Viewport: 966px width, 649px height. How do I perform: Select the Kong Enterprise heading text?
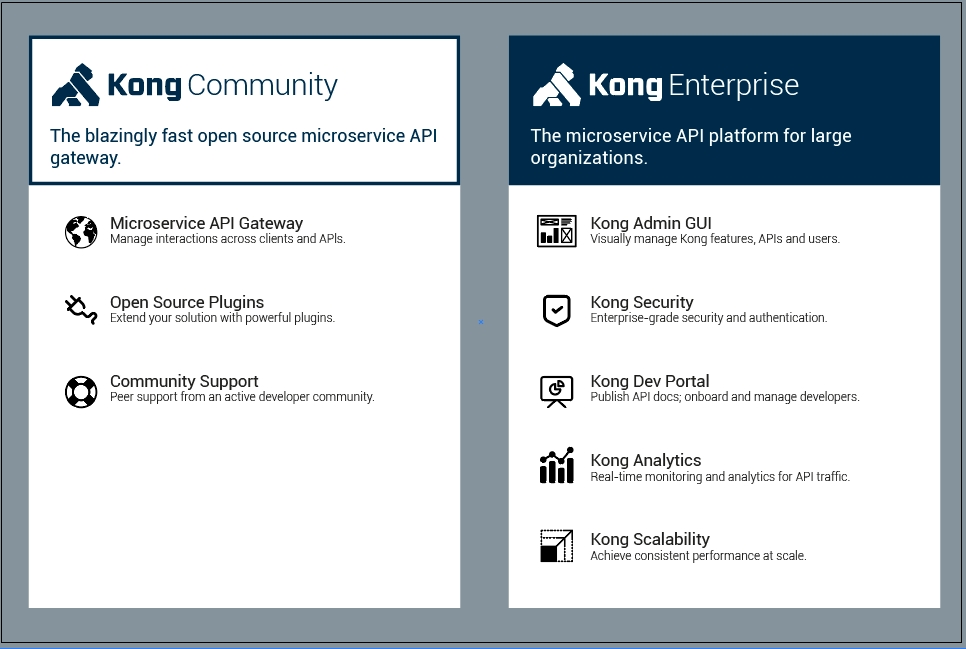click(x=694, y=85)
